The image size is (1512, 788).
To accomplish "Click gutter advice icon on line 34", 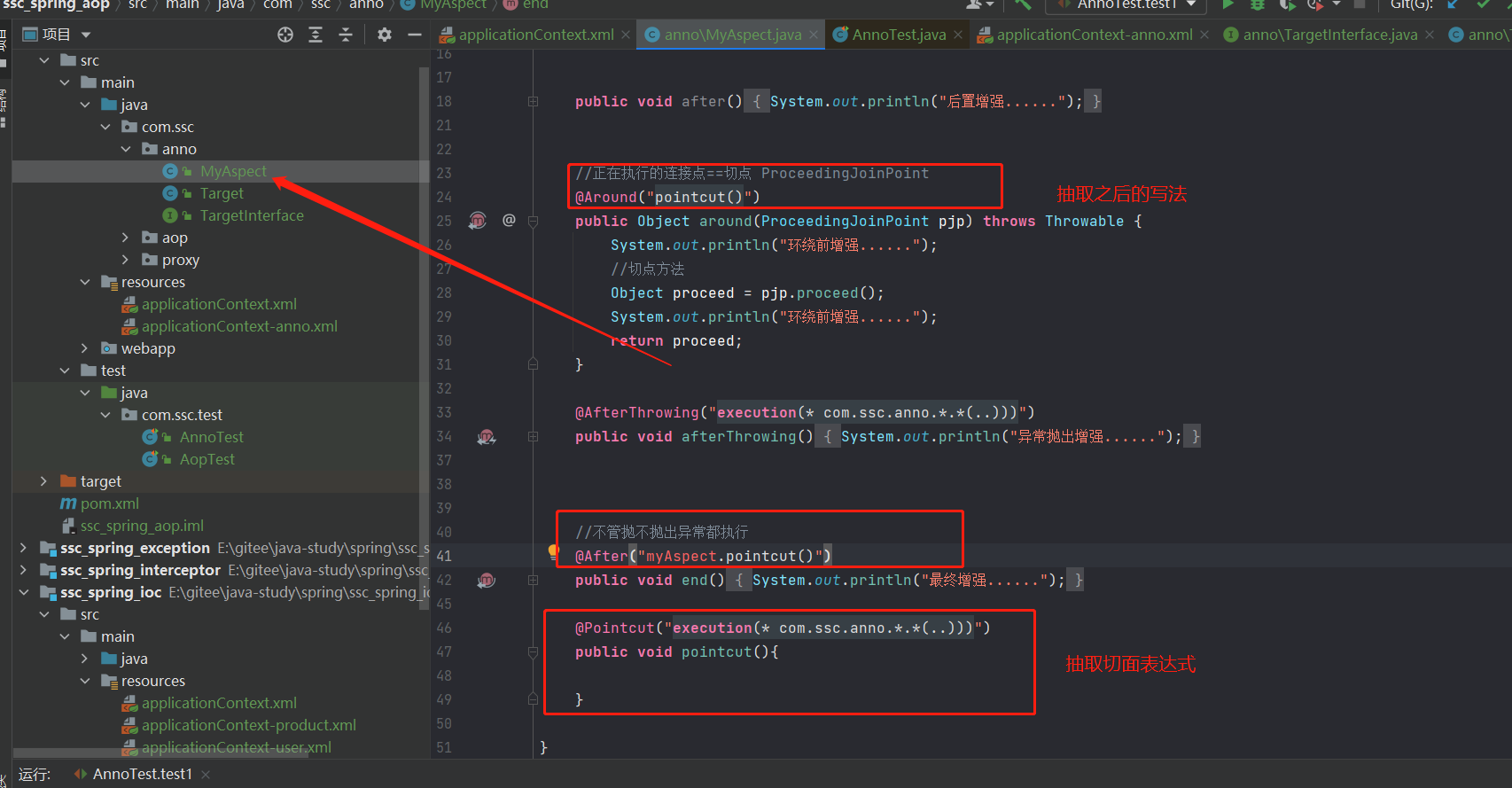I will (487, 436).
